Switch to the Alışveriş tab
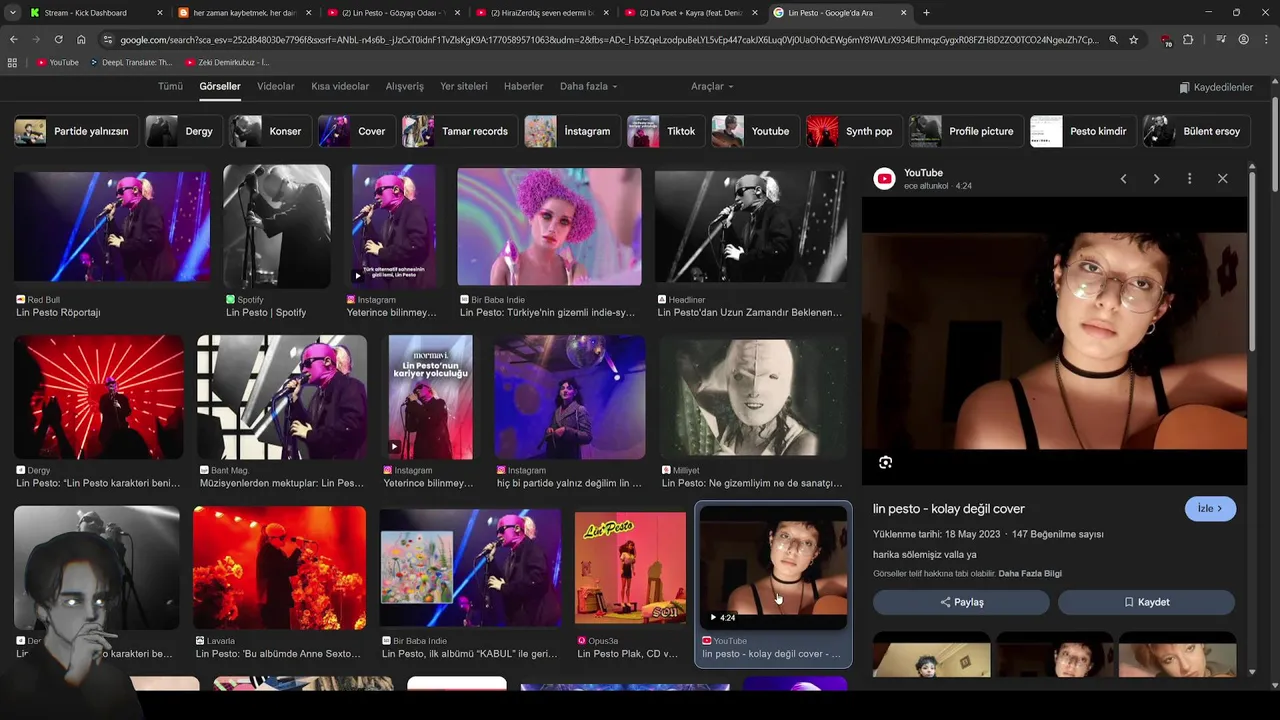The width and height of the screenshot is (1280, 720). point(405,86)
